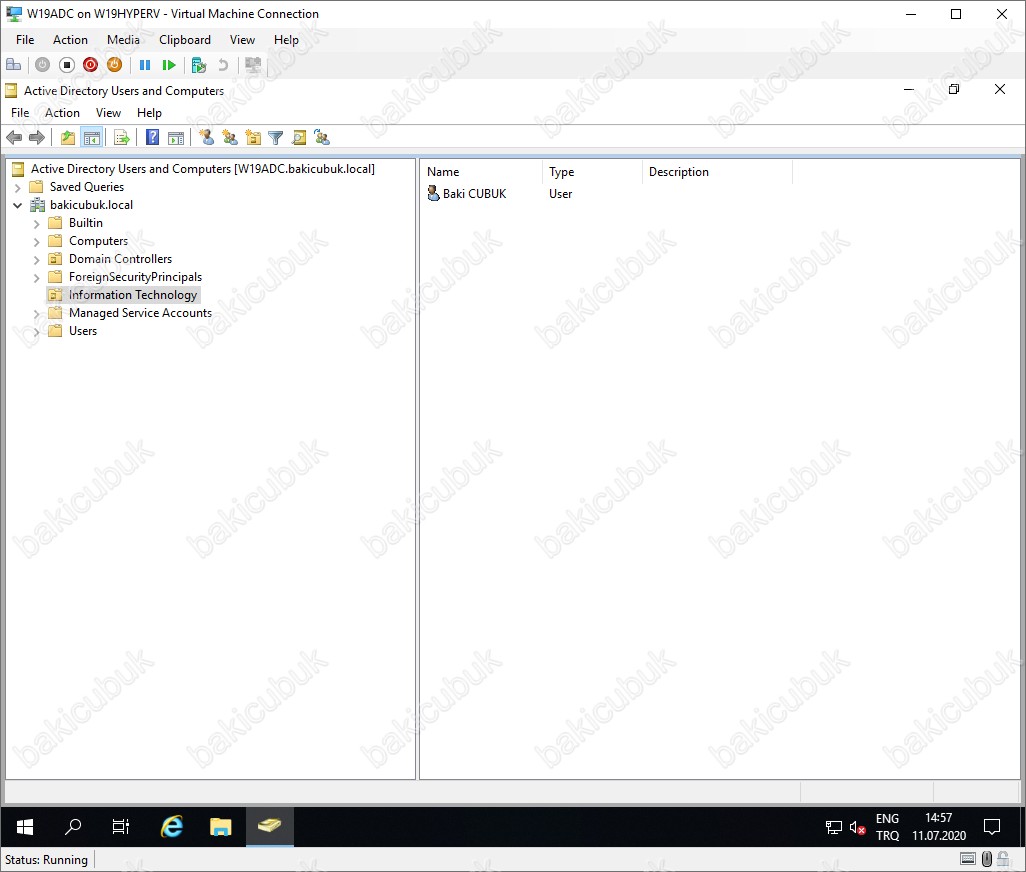This screenshot has width=1026, height=872.
Task: Reset the VM using green play icon
Action: click(x=169, y=65)
